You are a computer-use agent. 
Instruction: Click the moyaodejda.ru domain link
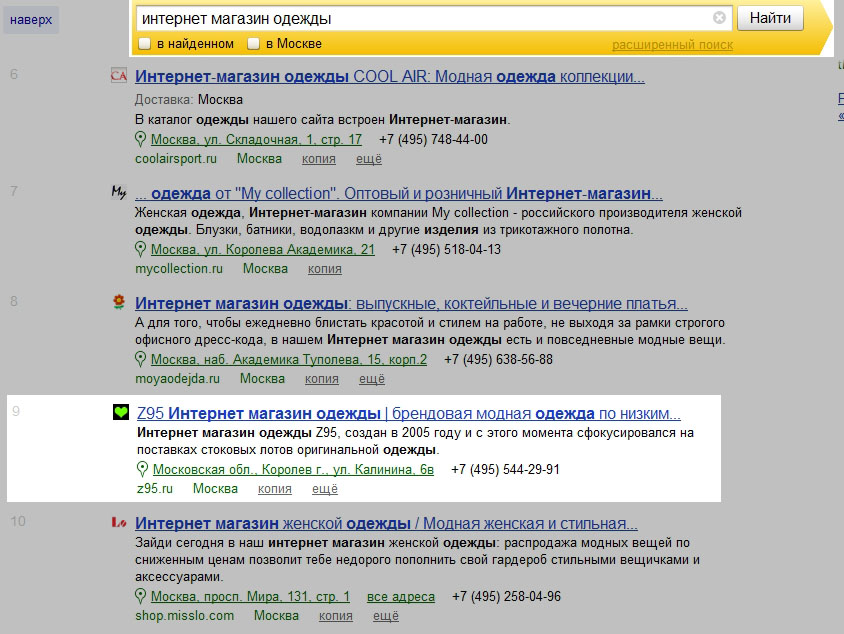[178, 379]
